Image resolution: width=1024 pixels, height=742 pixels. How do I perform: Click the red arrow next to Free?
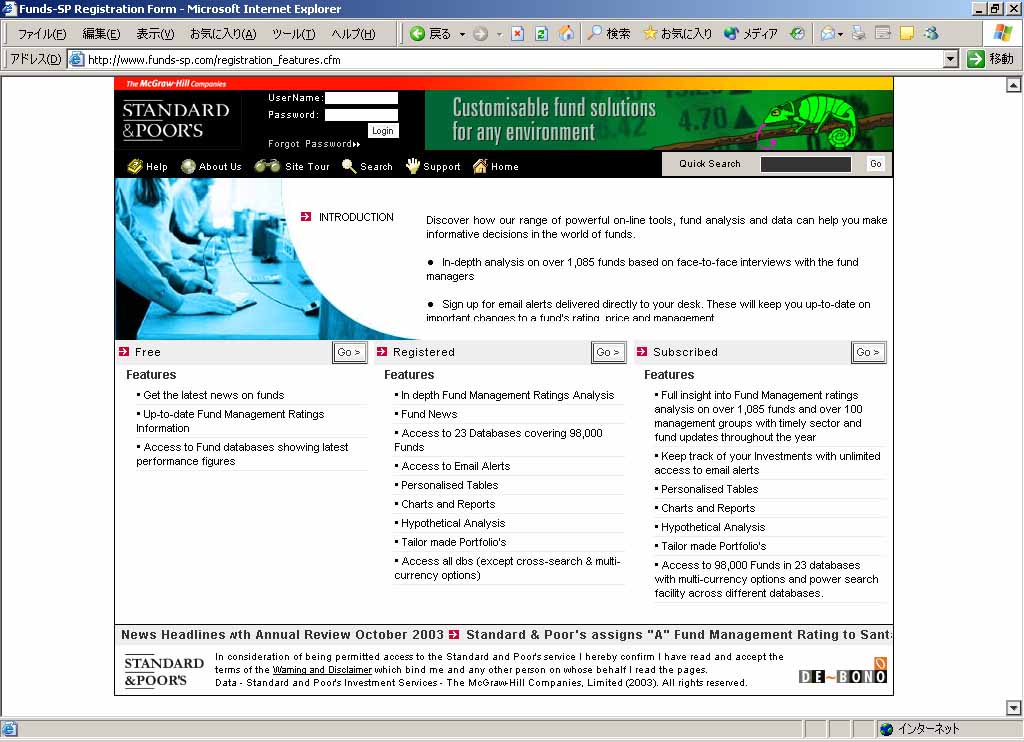pos(124,352)
